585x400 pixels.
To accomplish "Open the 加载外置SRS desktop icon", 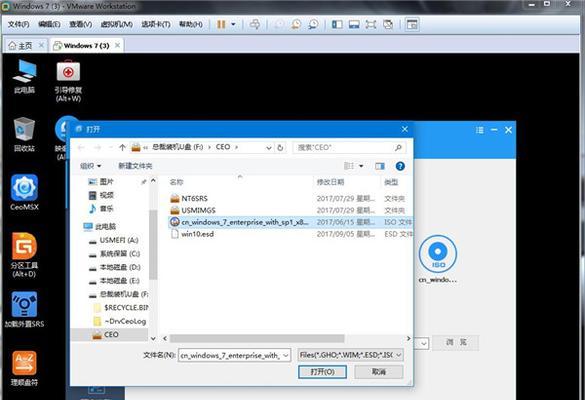I will 24,310.
